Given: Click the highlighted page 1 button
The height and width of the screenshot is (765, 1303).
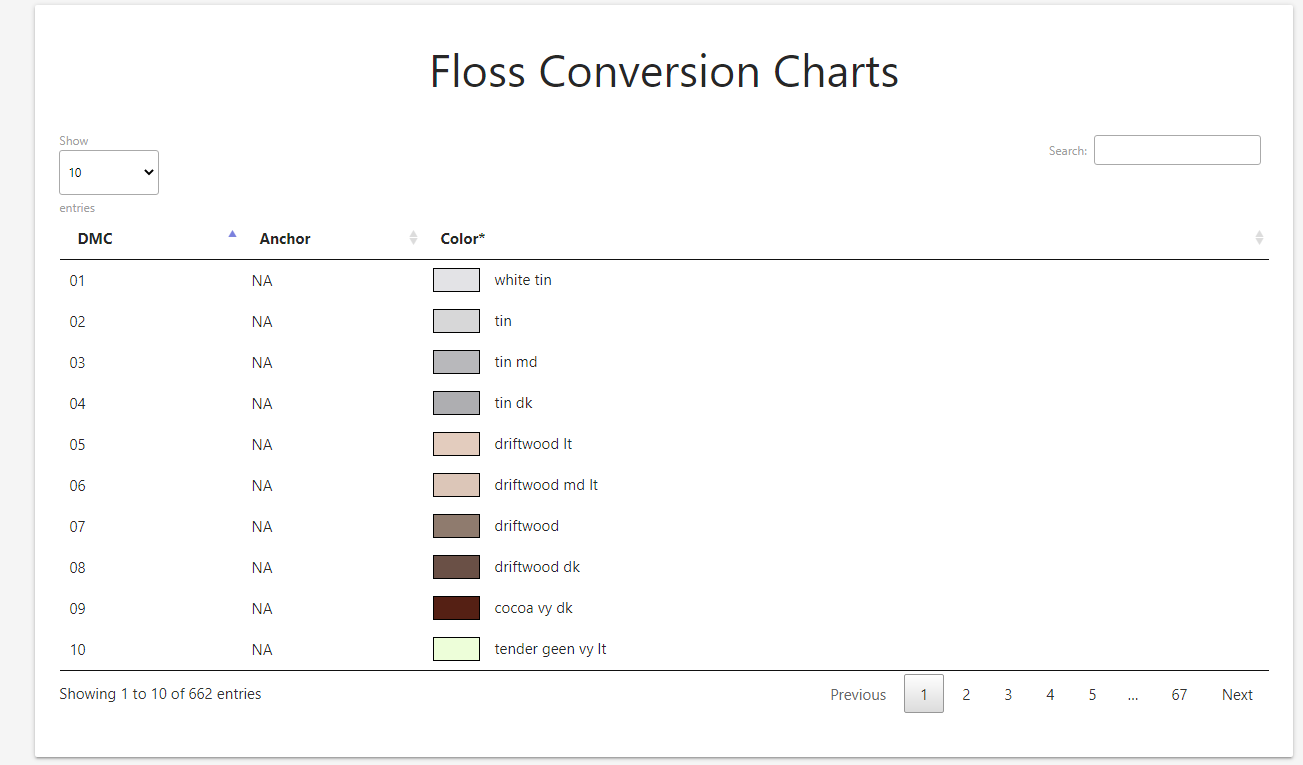Looking at the screenshot, I should coord(923,693).
